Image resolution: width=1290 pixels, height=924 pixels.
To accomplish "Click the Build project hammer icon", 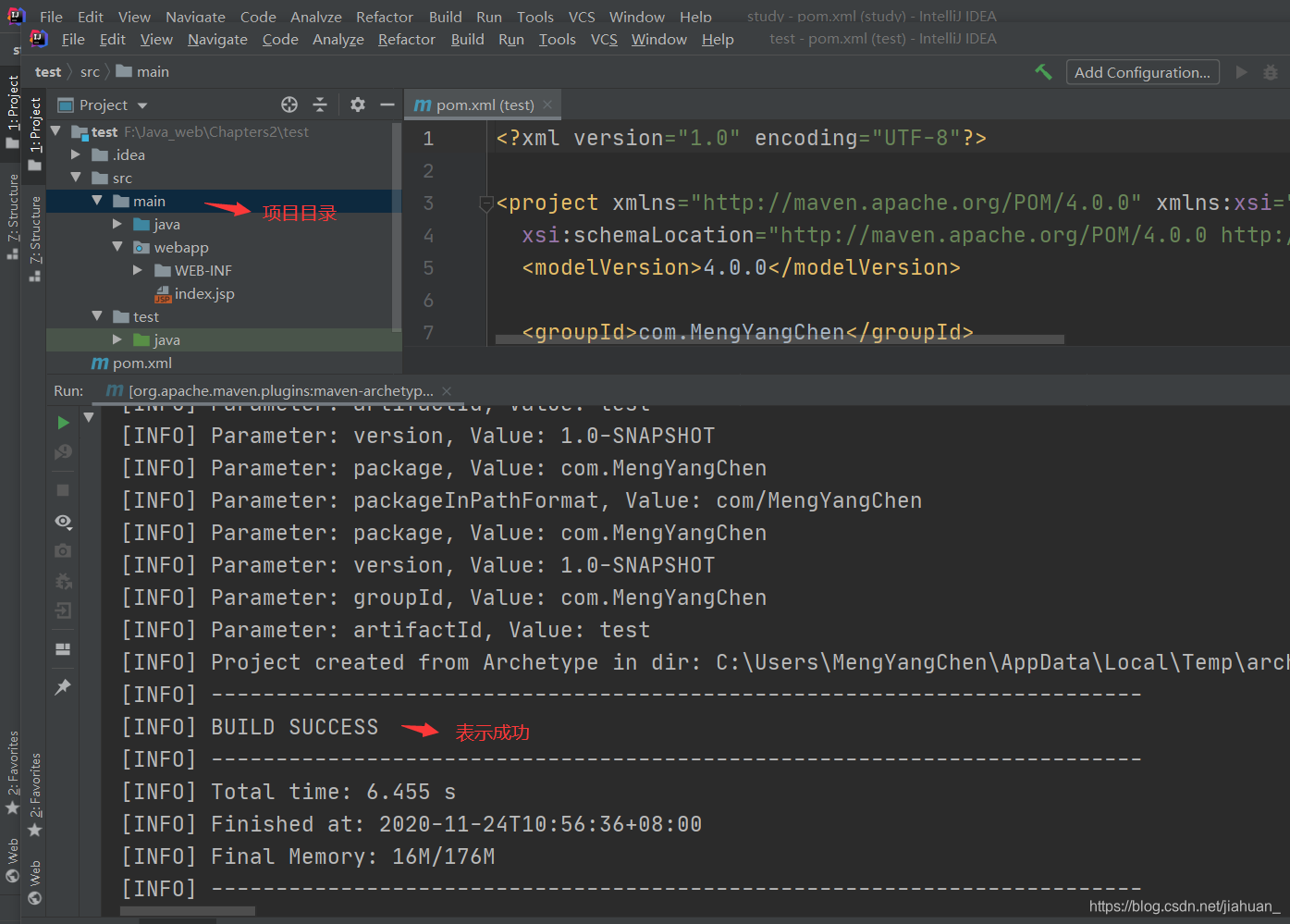I will point(1043,72).
